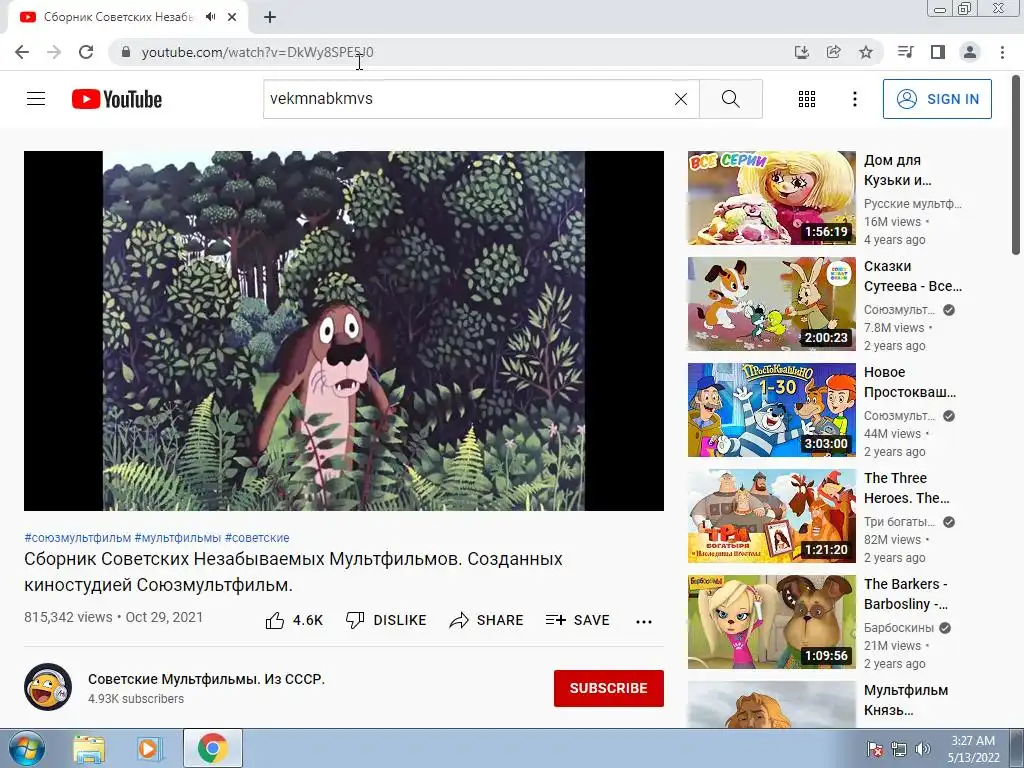Reload the page
Image resolution: width=1024 pixels, height=768 pixels.
(86, 52)
